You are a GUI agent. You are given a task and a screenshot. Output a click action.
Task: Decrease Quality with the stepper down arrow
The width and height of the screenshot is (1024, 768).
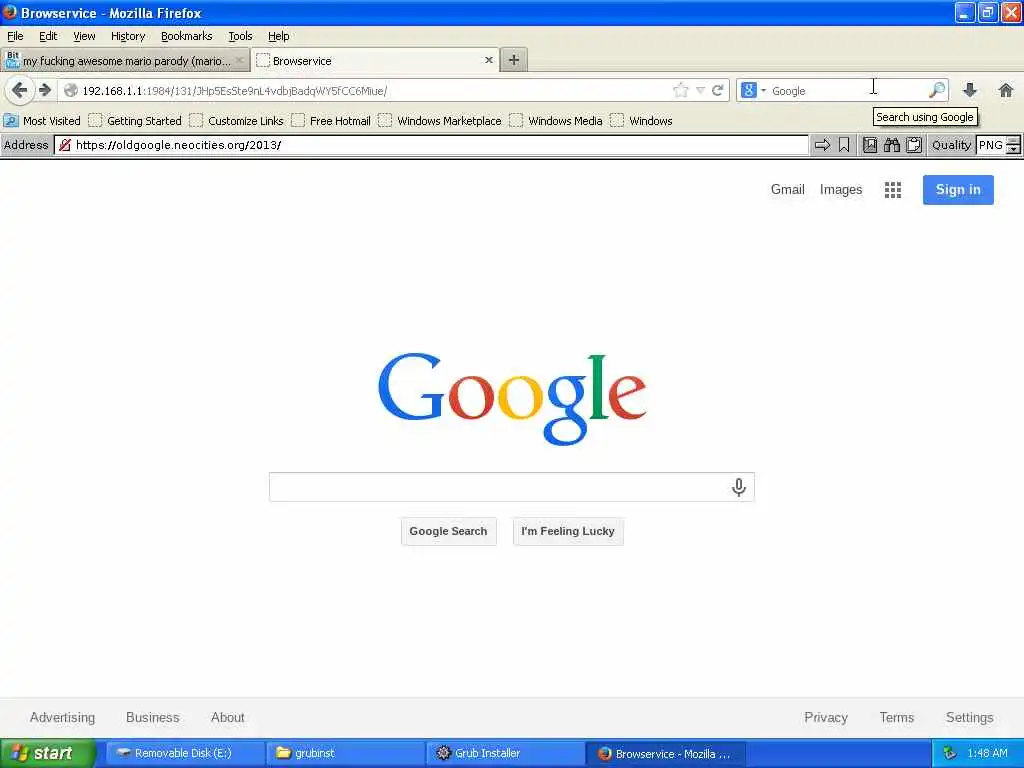[1013, 150]
